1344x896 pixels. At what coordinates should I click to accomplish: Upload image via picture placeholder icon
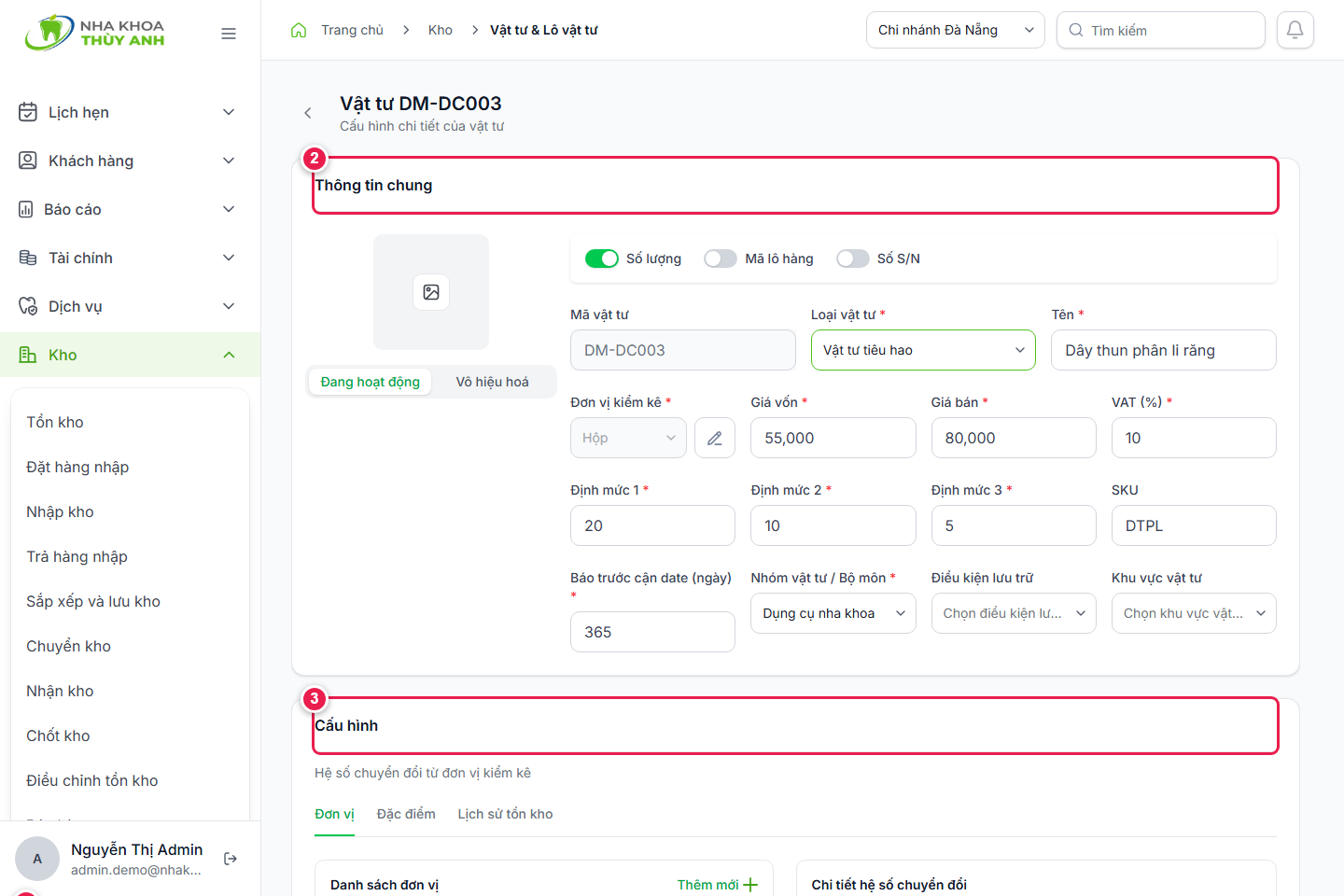point(431,292)
